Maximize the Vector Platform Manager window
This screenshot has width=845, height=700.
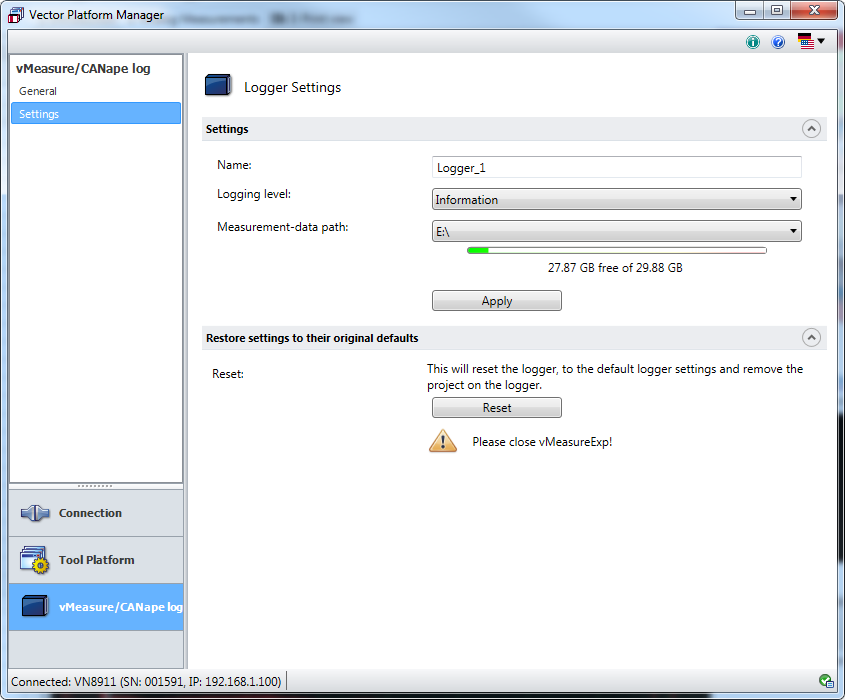click(x=777, y=11)
